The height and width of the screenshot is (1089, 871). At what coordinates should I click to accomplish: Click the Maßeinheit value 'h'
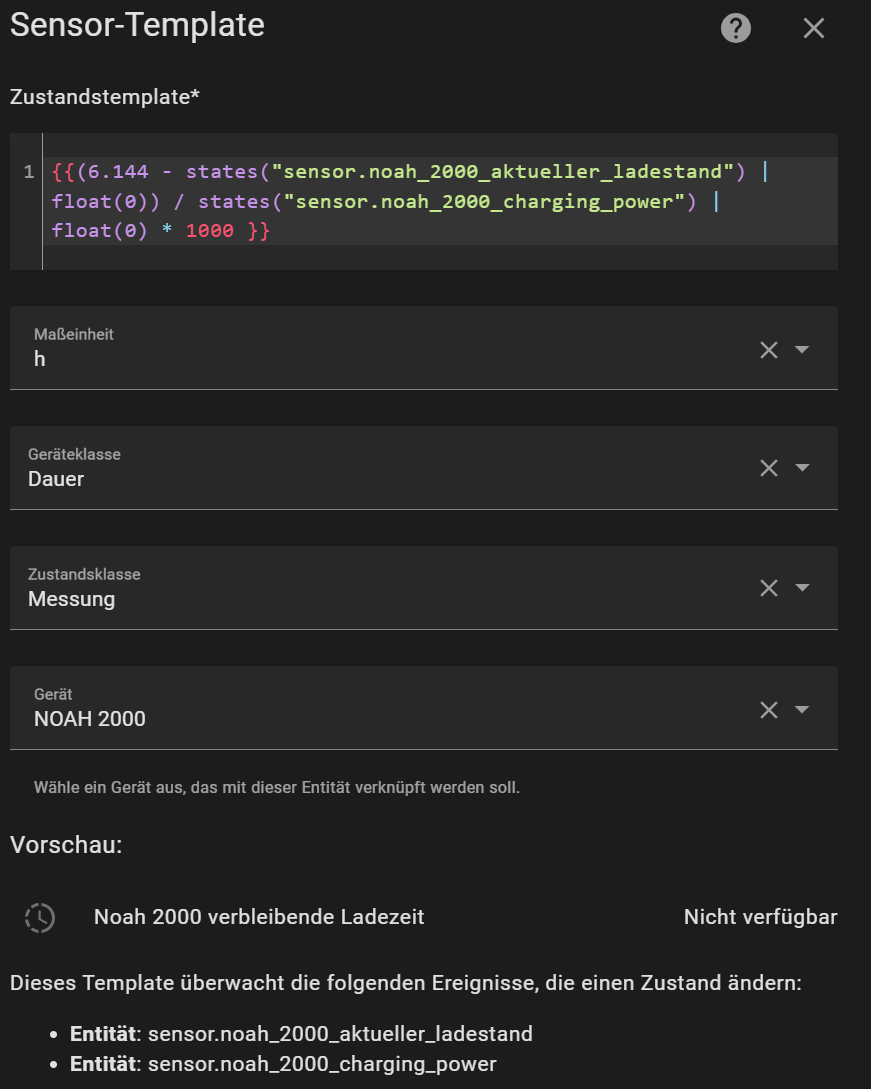tap(40, 359)
